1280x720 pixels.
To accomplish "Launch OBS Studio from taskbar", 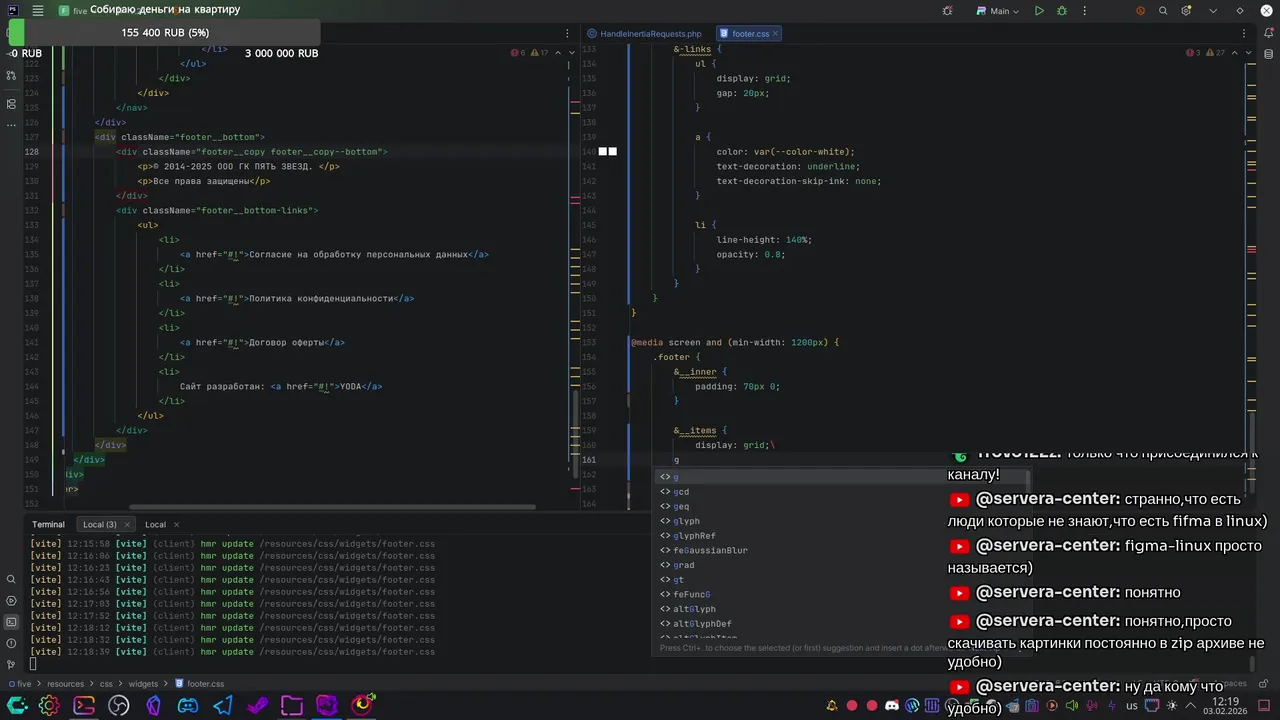I will [x=119, y=706].
